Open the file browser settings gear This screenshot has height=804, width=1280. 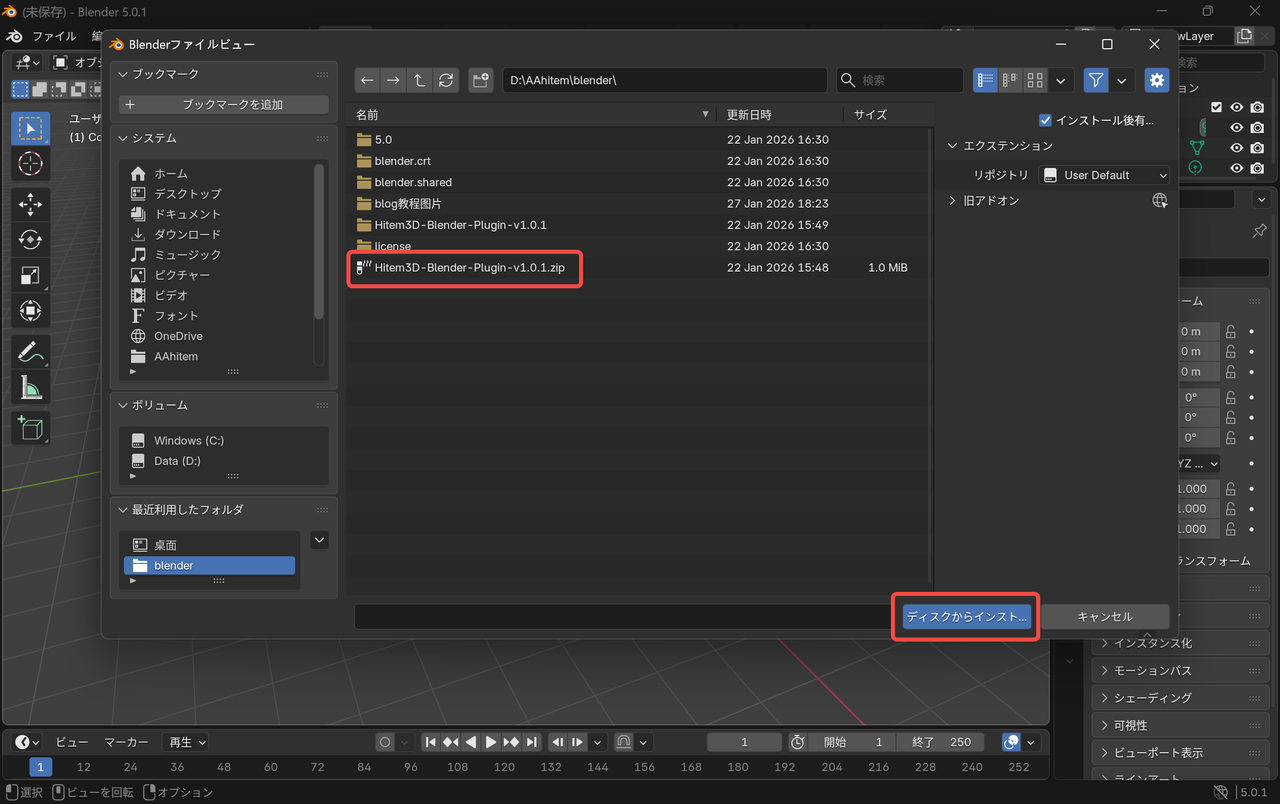[x=1156, y=80]
